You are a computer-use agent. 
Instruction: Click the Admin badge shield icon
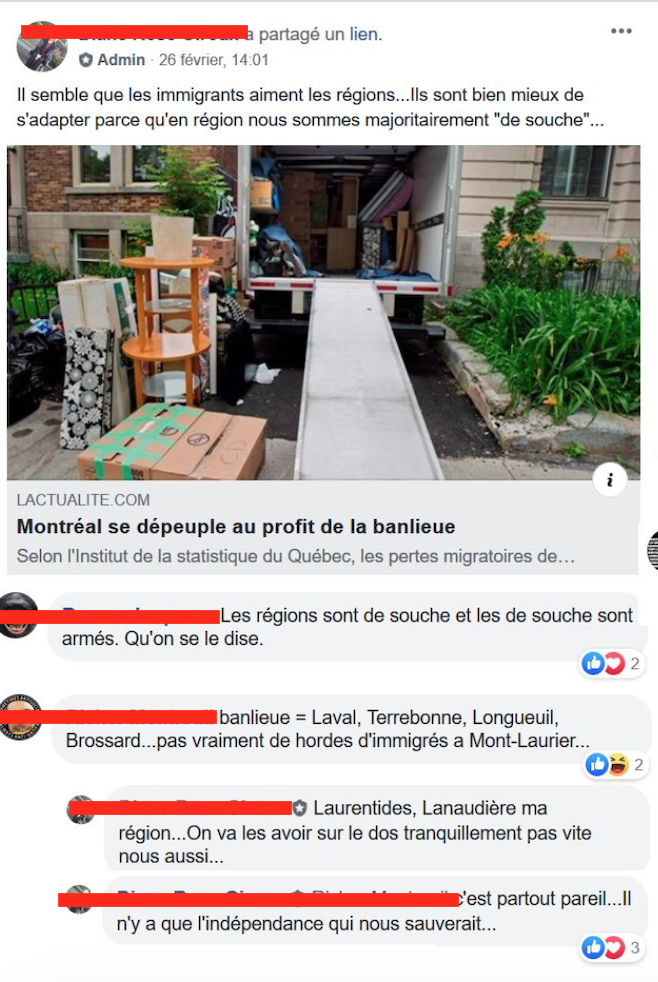pos(86,60)
